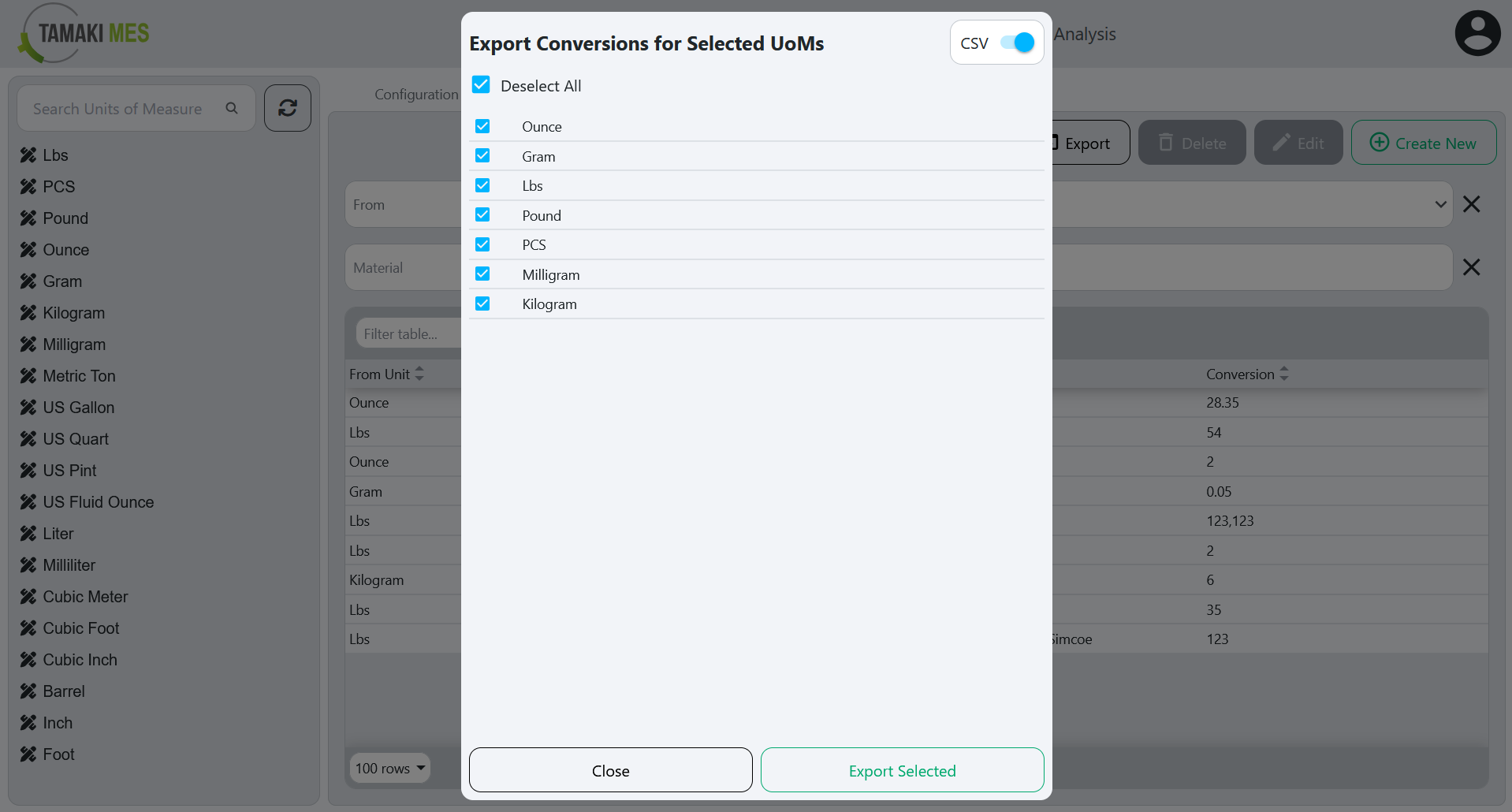Click the trash icon on the Delete button
This screenshot has height=812, width=1512.
click(x=1166, y=143)
